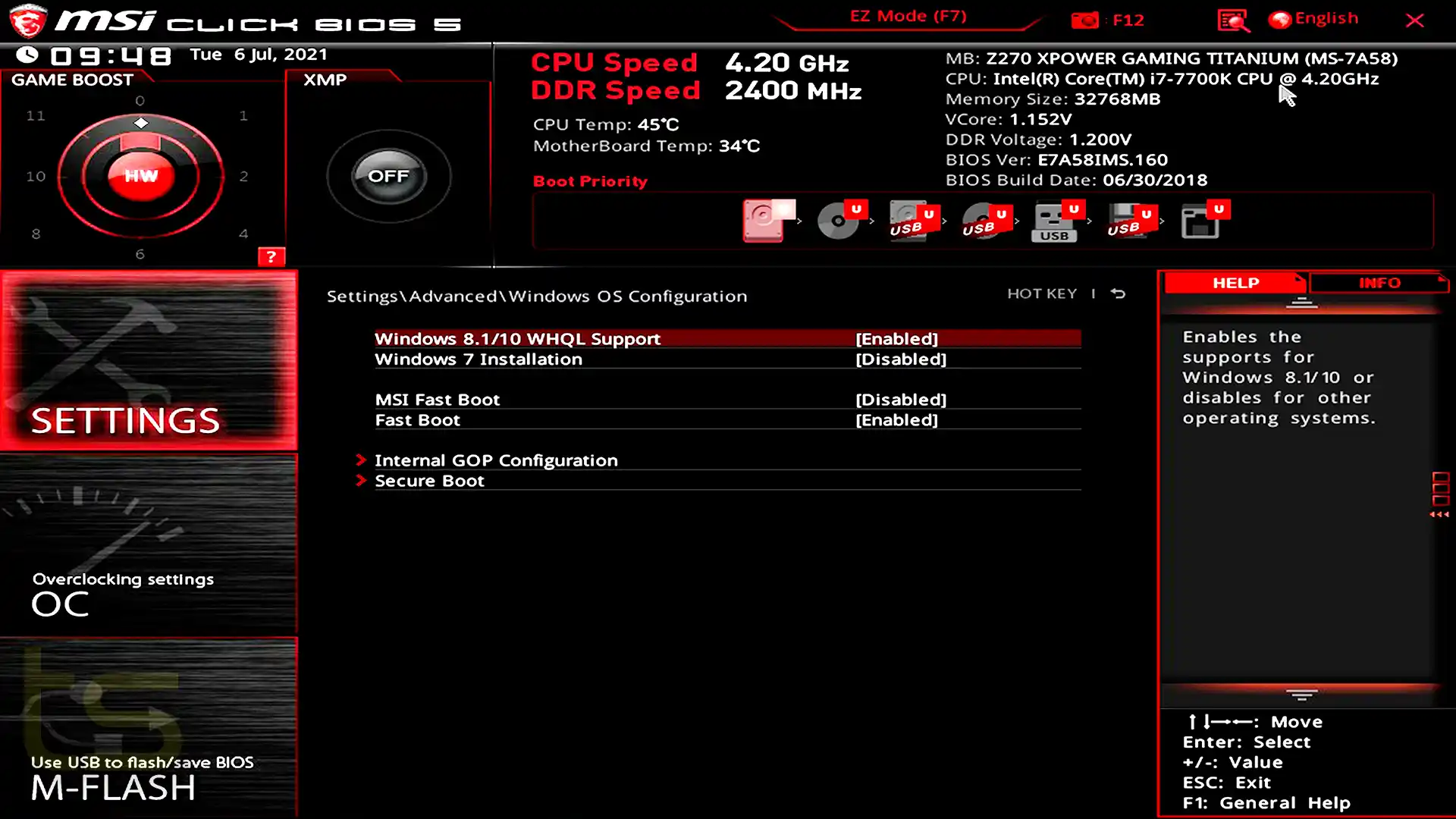Viewport: 1456px width, 819px height.
Task: Toggle Windows 7 Installation [Disabled] value
Action: click(901, 359)
